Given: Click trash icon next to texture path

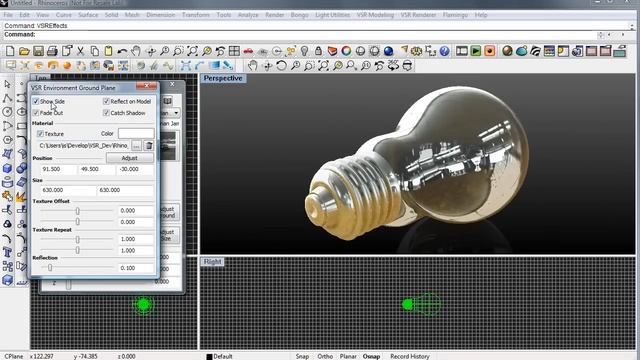Looking at the screenshot, I should click(x=149, y=145).
